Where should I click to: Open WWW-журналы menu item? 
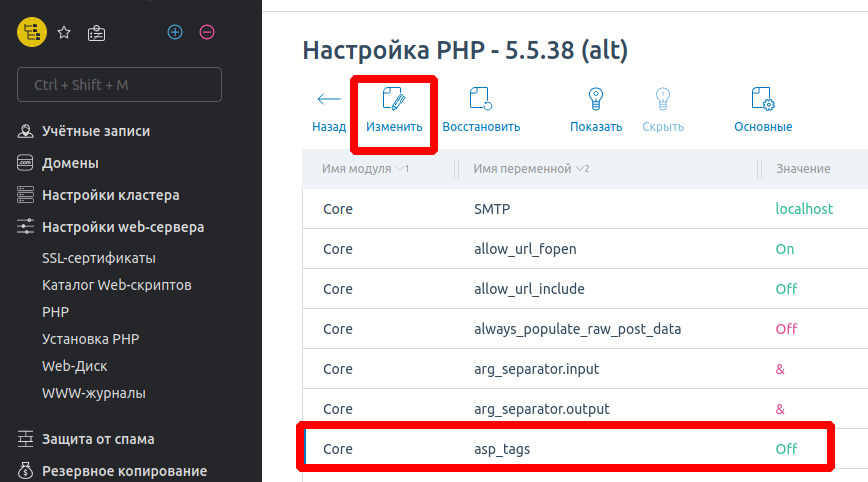click(x=94, y=393)
